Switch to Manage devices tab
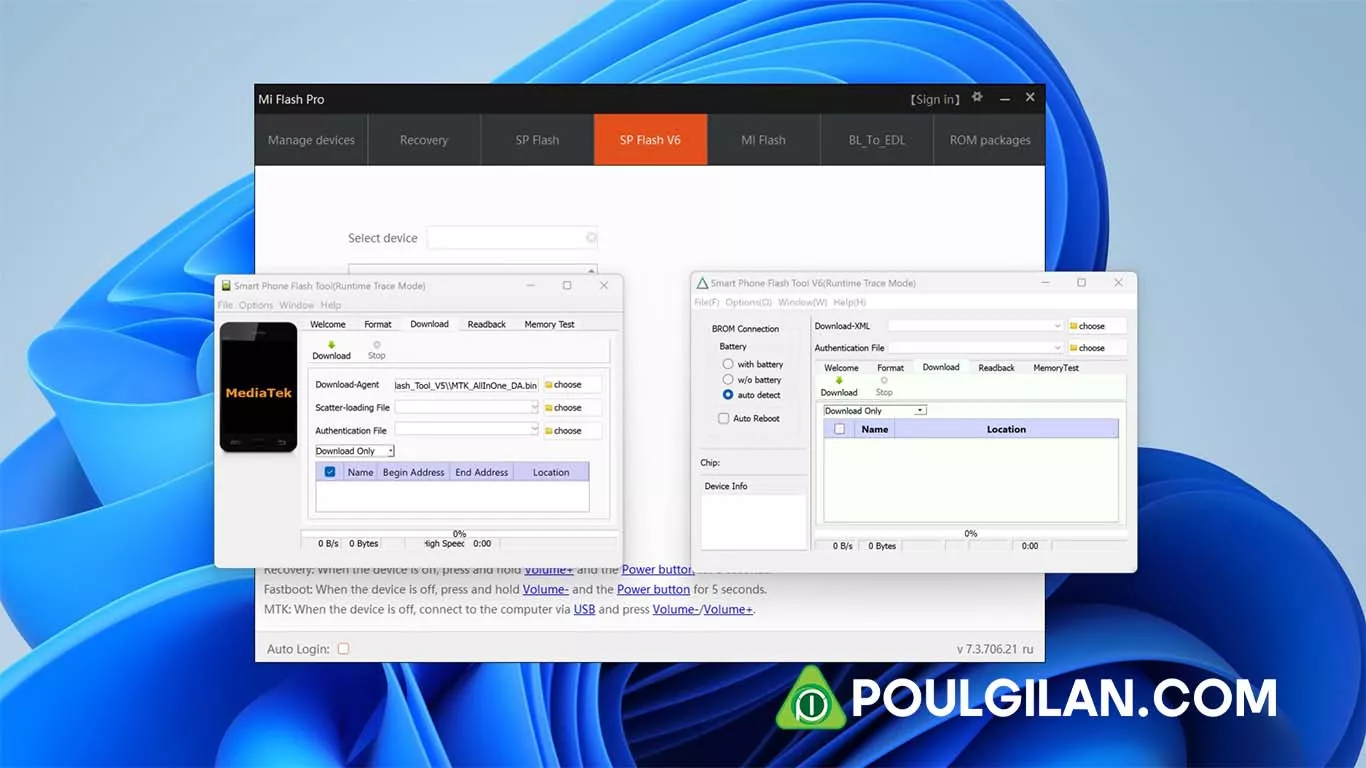Screen dimensions: 1366x768 coord(311,140)
